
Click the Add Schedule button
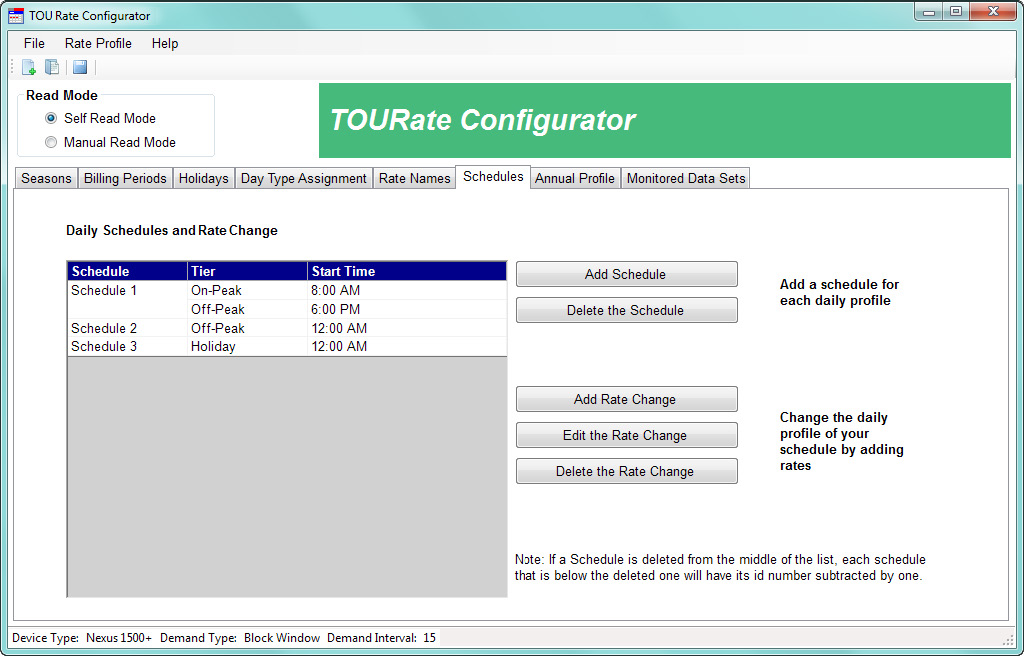click(626, 274)
